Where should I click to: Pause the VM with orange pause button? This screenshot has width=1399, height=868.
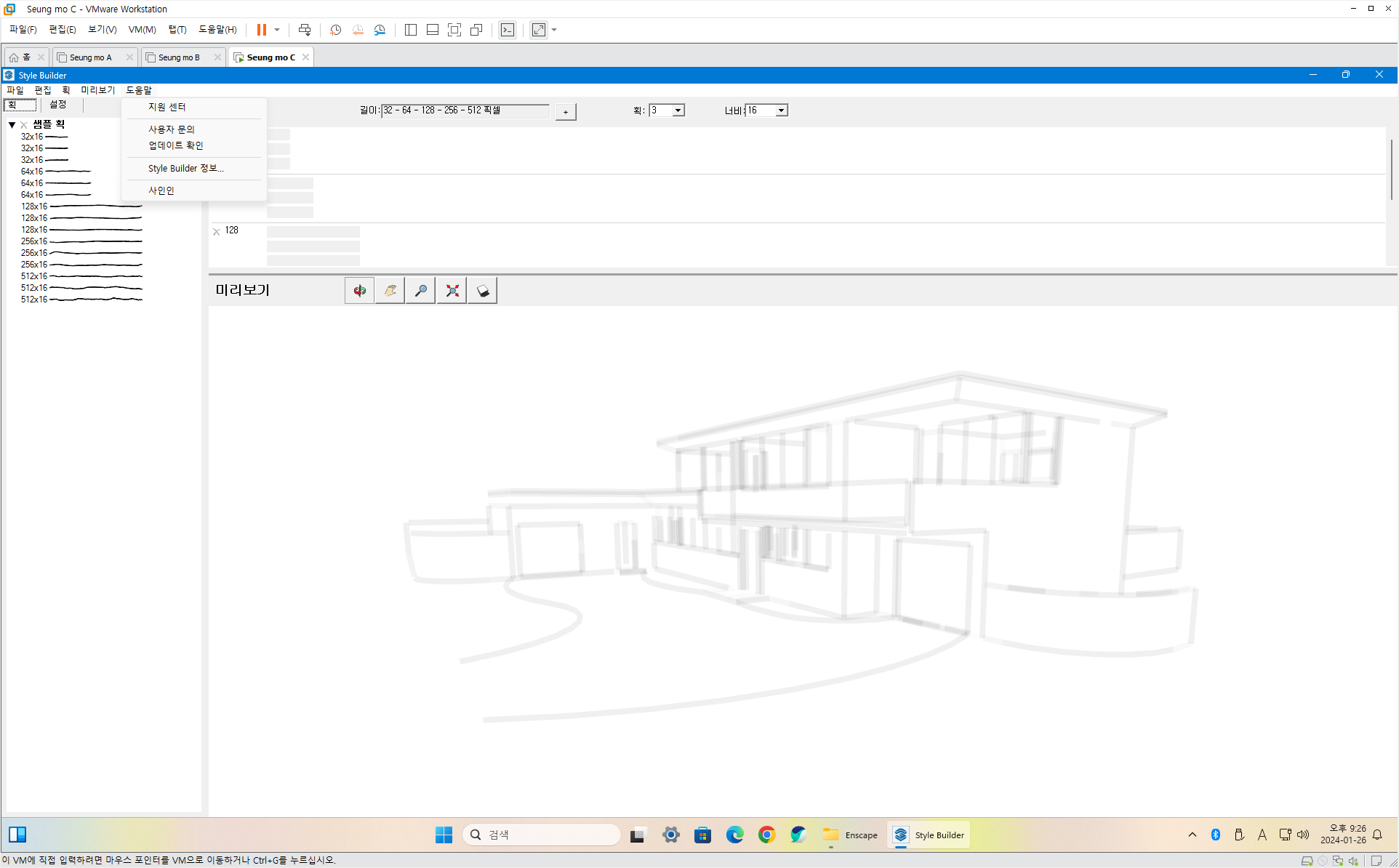tap(262, 30)
